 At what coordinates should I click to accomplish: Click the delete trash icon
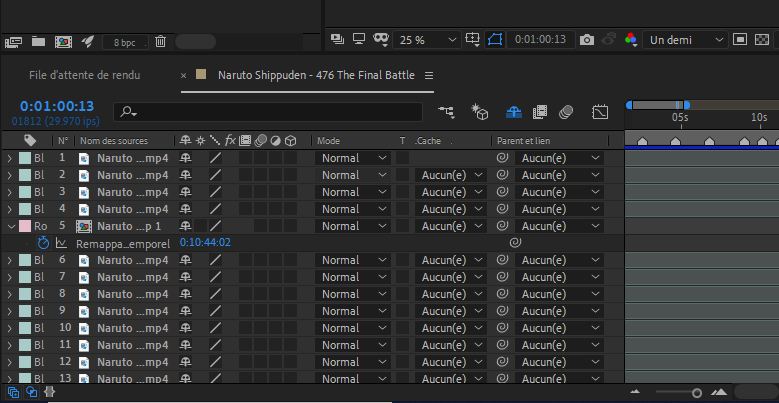[160, 42]
